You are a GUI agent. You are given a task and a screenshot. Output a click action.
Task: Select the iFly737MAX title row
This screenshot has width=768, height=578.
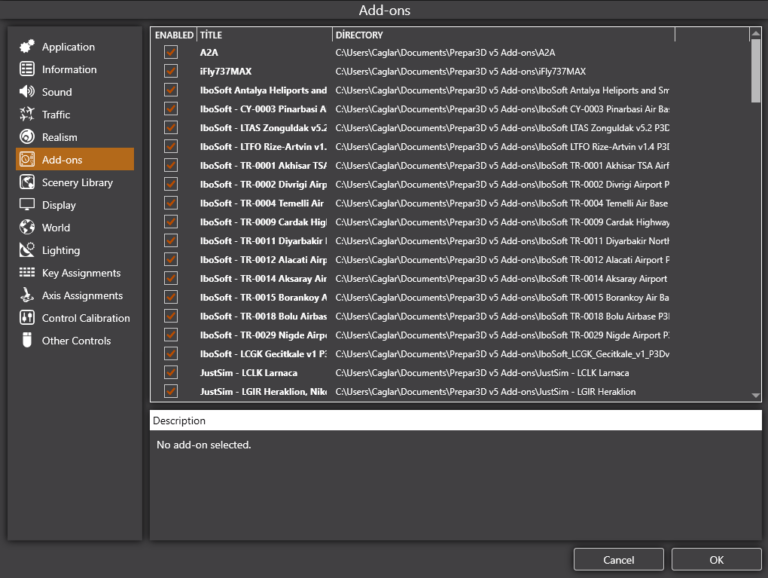pos(225,72)
